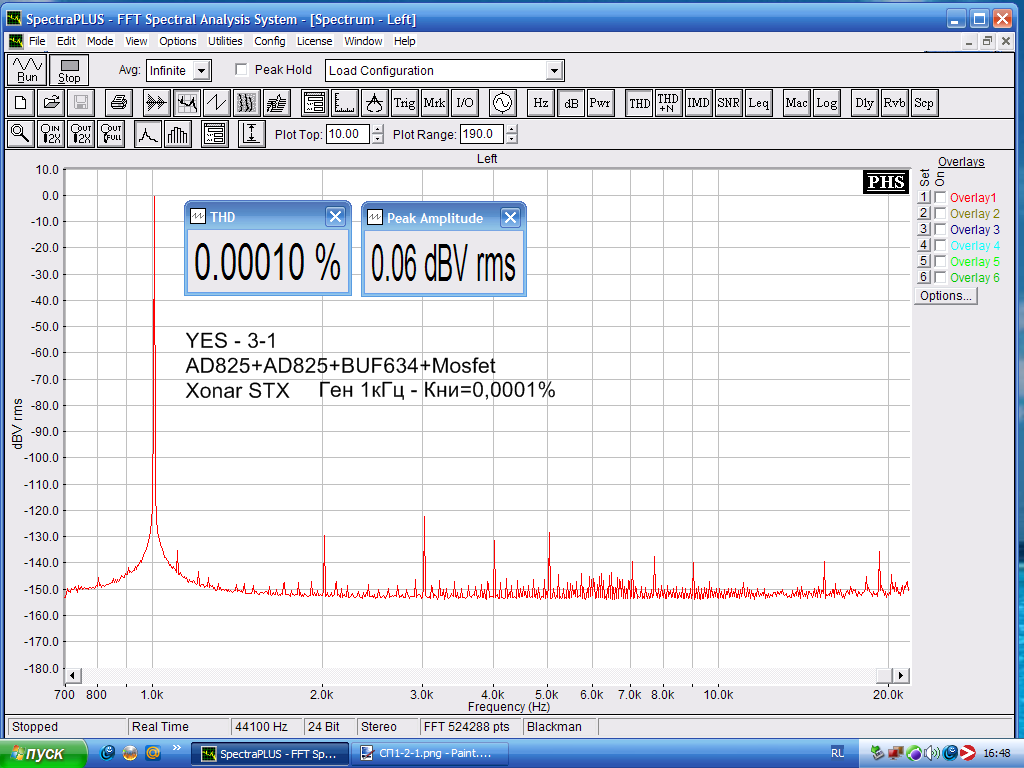Toggle the THD+N utility icon

[668, 102]
